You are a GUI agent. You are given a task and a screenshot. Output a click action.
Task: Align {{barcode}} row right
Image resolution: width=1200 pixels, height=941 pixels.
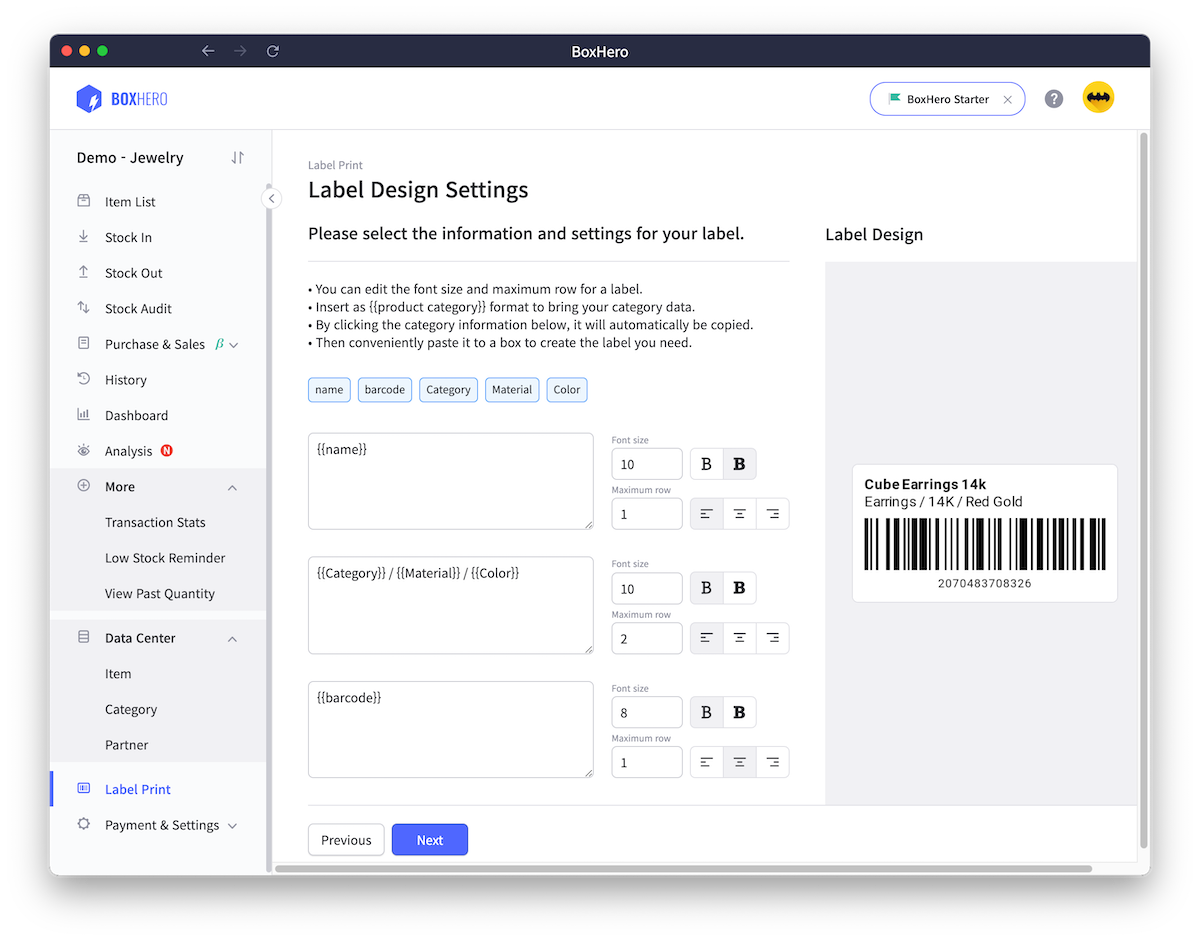pyautogui.click(x=773, y=762)
